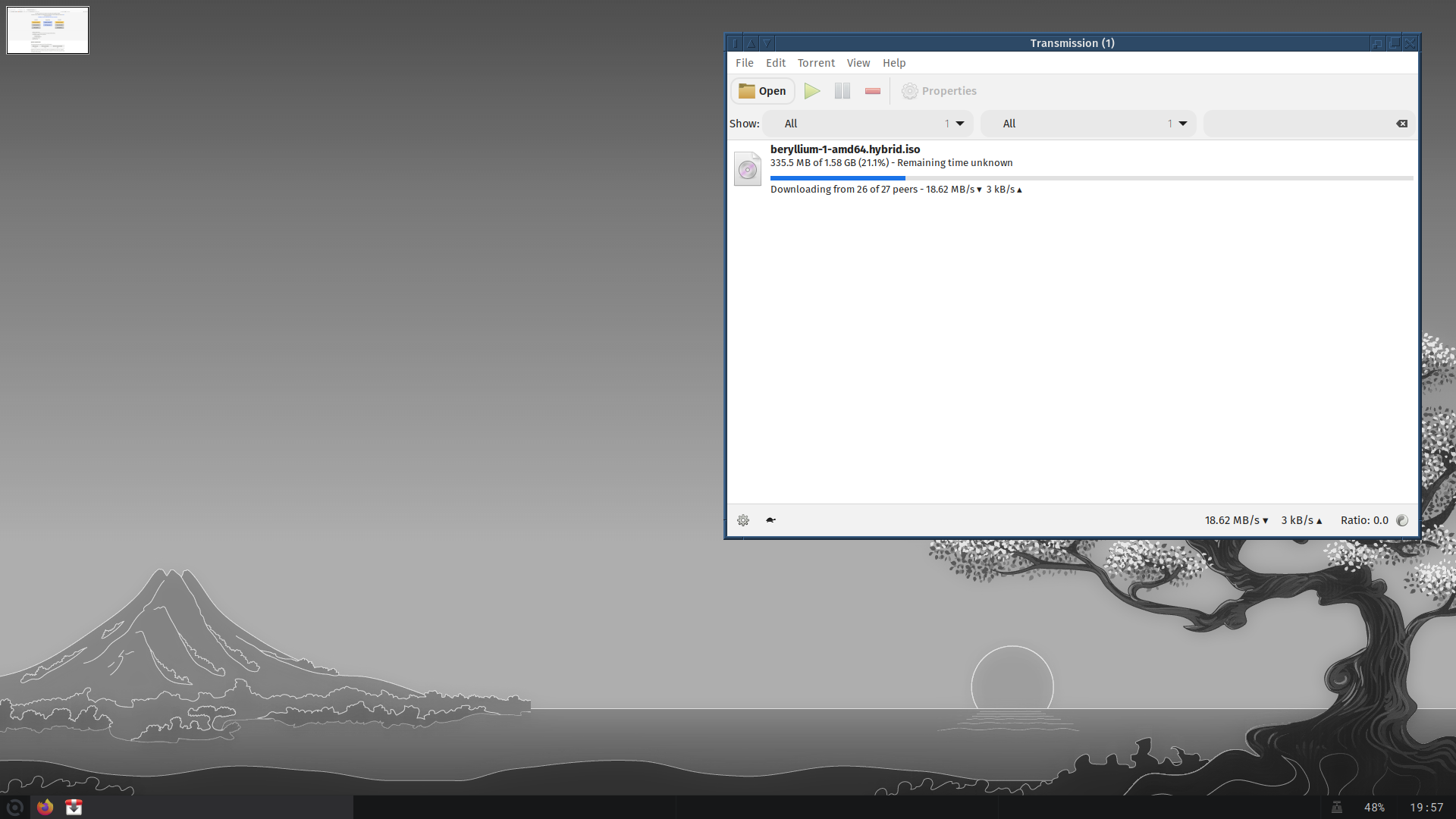The image size is (1456, 819).
Task: Open the View menu
Action: (x=858, y=63)
